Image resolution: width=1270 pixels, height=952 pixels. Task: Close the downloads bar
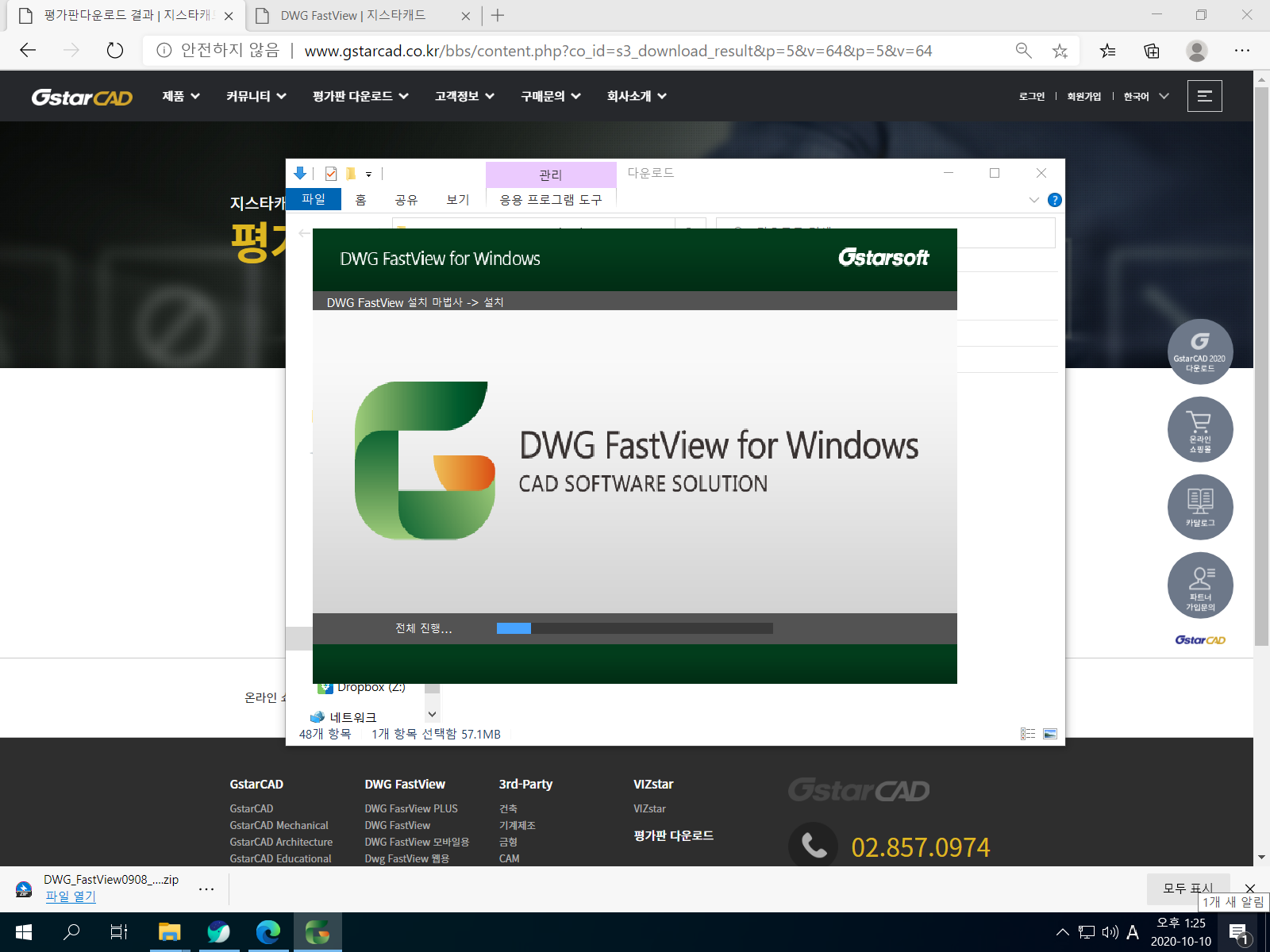click(x=1250, y=888)
